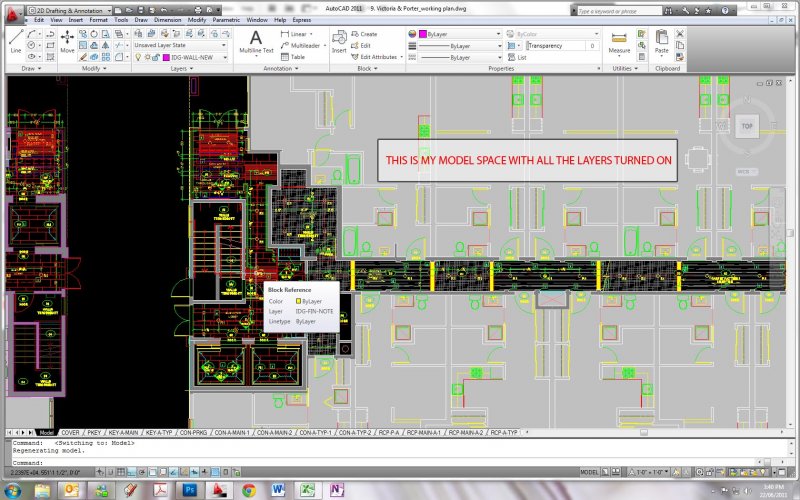The image size is (800, 500).
Task: Toggle layer on/off lightbulb for IDG-WALL-NEW
Action: 139,57
